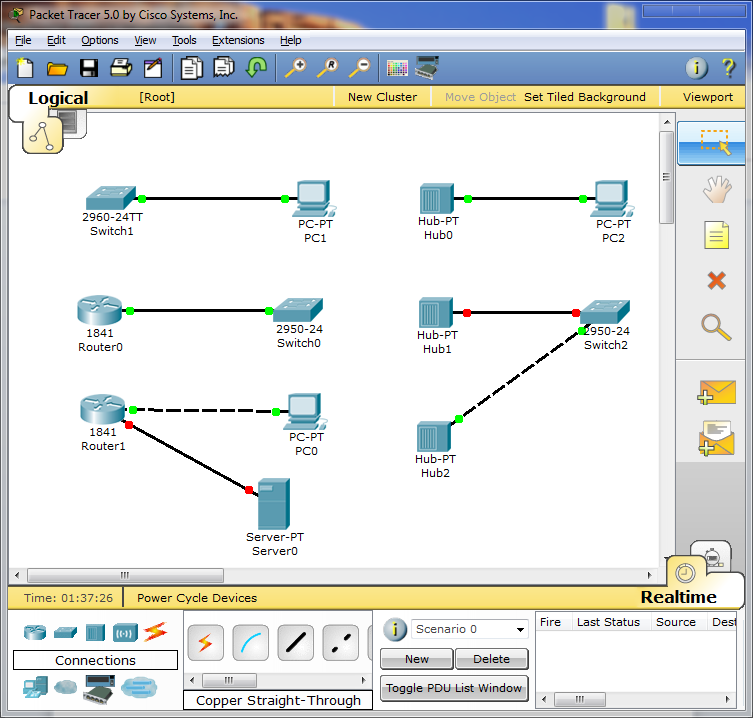Switch to the Physical workspace tab
This screenshot has height=718, width=753.
[x=73, y=123]
